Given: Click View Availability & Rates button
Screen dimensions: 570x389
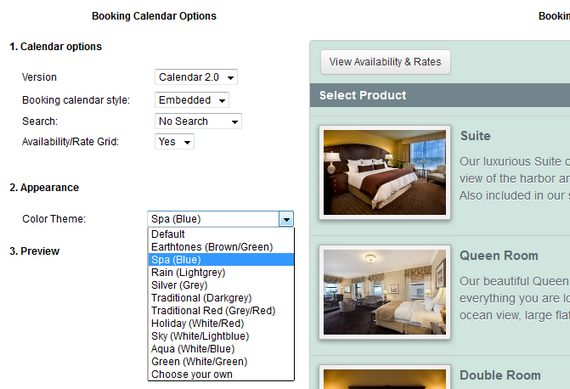Looking at the screenshot, I should (385, 62).
